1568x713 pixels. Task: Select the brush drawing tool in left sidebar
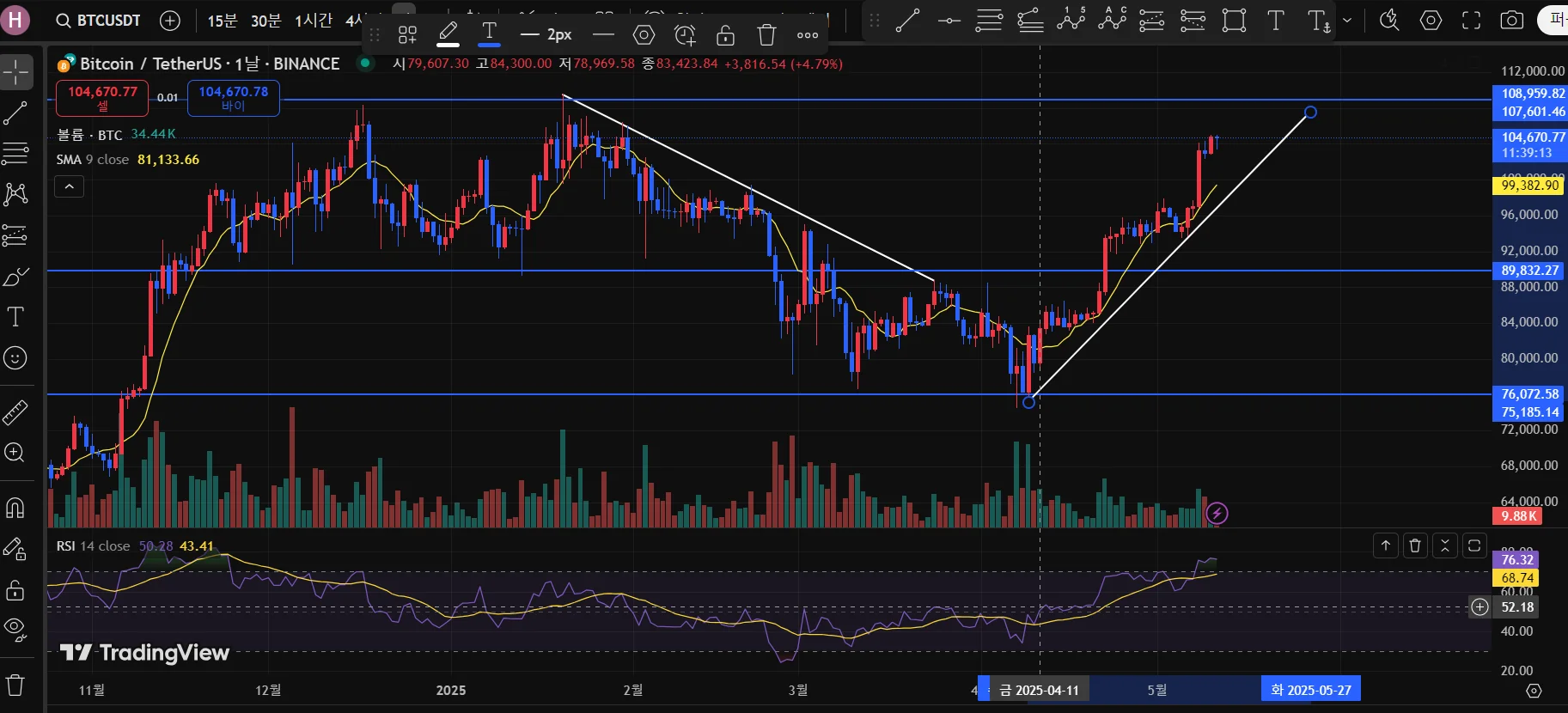pyautogui.click(x=16, y=276)
